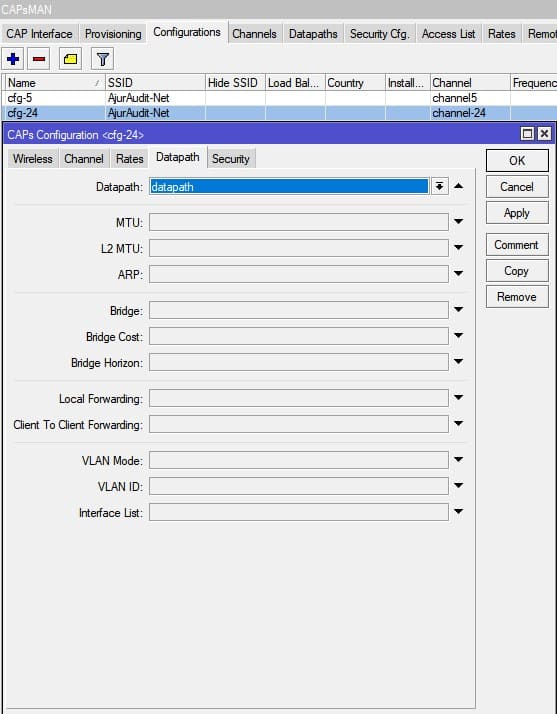Image resolution: width=557 pixels, height=714 pixels.
Task: Collapse the Datapath field up arrow
Action: [x=459, y=186]
